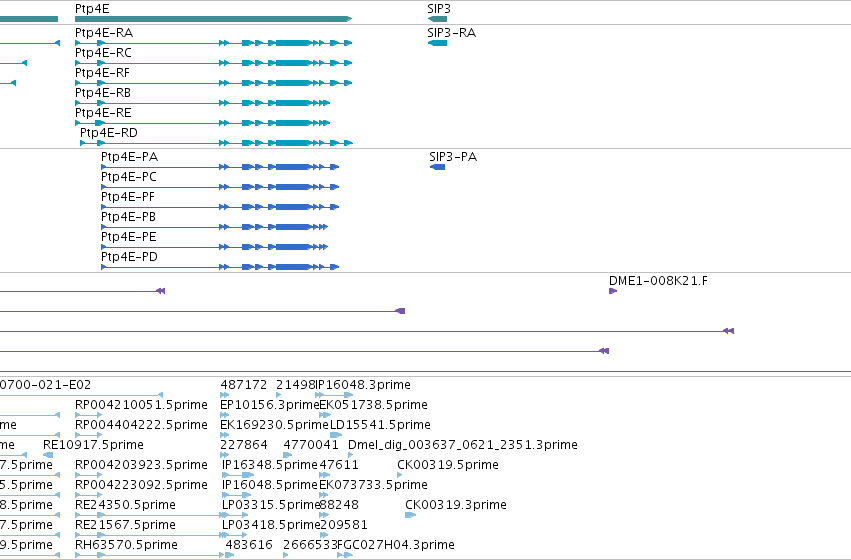Pick protein label Ptp4E-PC
The image size is (851, 560).
tap(129, 177)
